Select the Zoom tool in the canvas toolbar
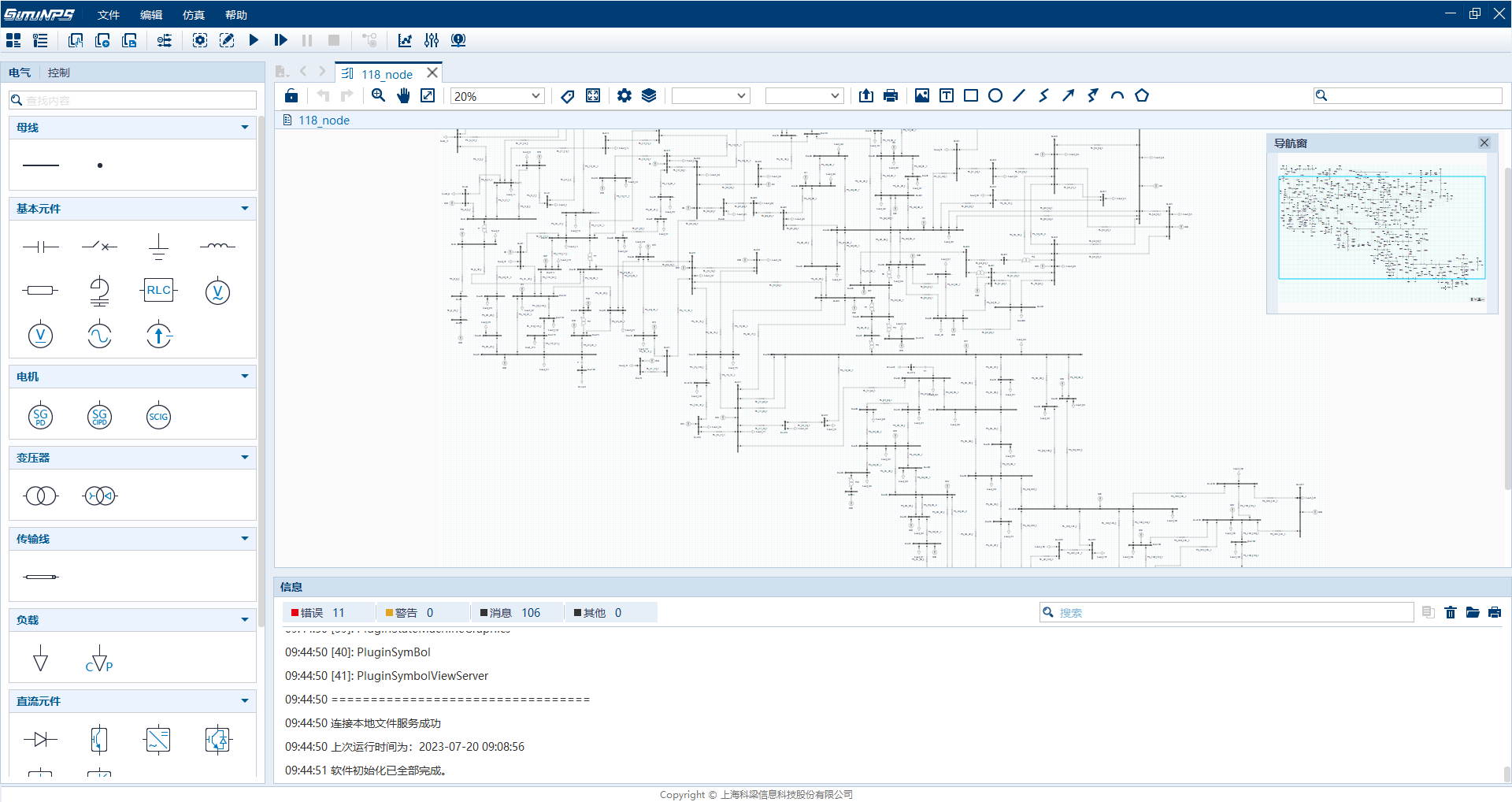 coord(378,95)
